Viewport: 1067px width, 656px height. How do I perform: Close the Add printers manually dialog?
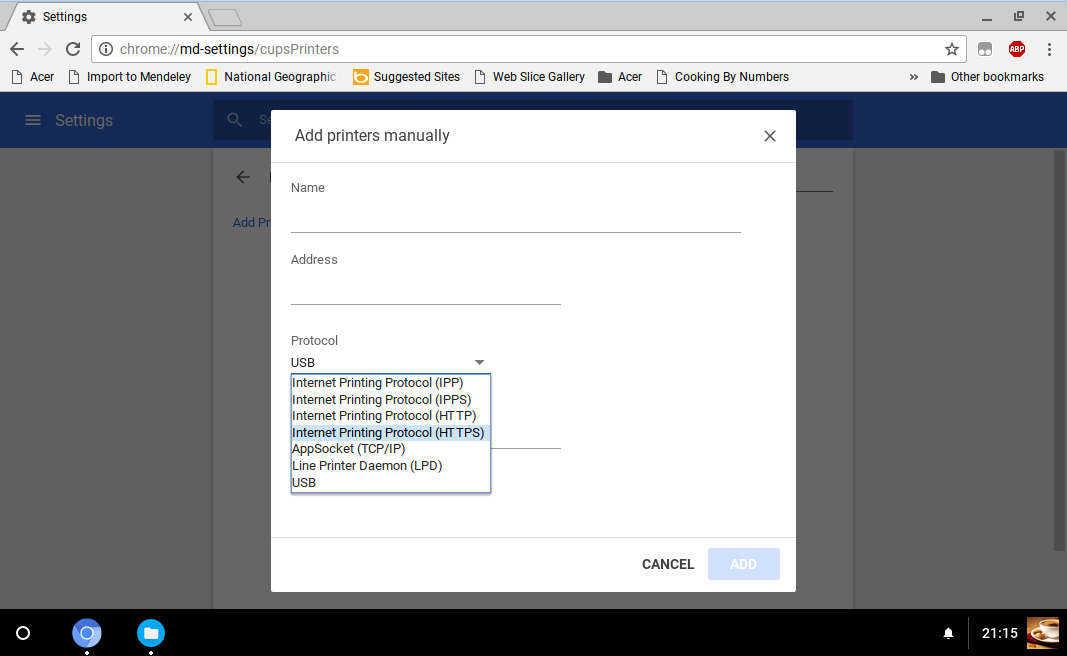point(770,136)
